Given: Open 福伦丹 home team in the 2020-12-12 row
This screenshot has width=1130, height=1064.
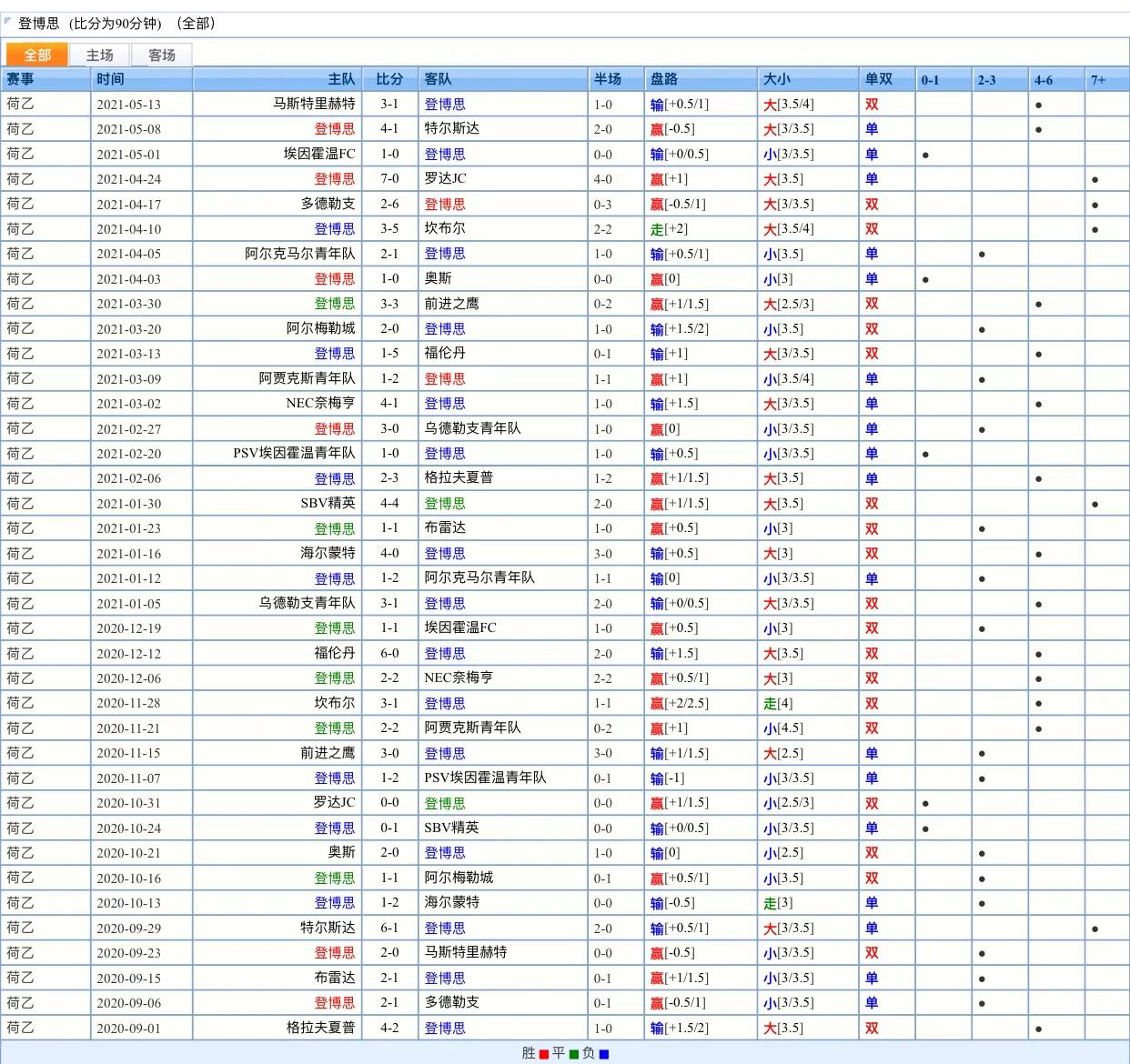Looking at the screenshot, I should pyautogui.click(x=335, y=653).
